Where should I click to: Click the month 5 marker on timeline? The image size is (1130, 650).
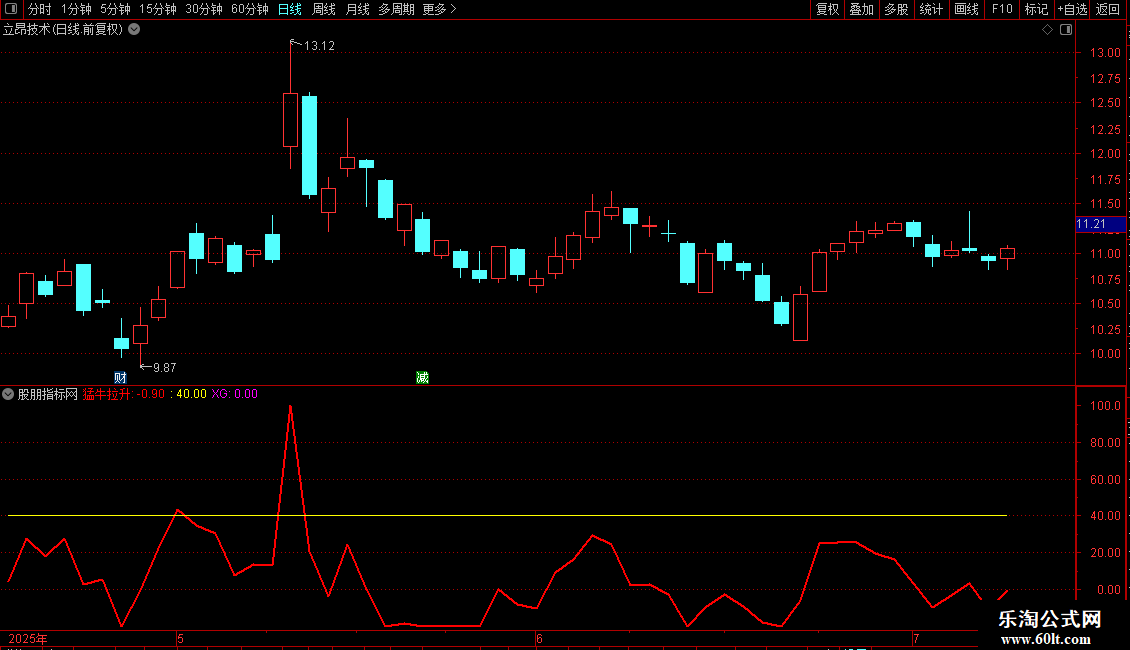(180, 639)
